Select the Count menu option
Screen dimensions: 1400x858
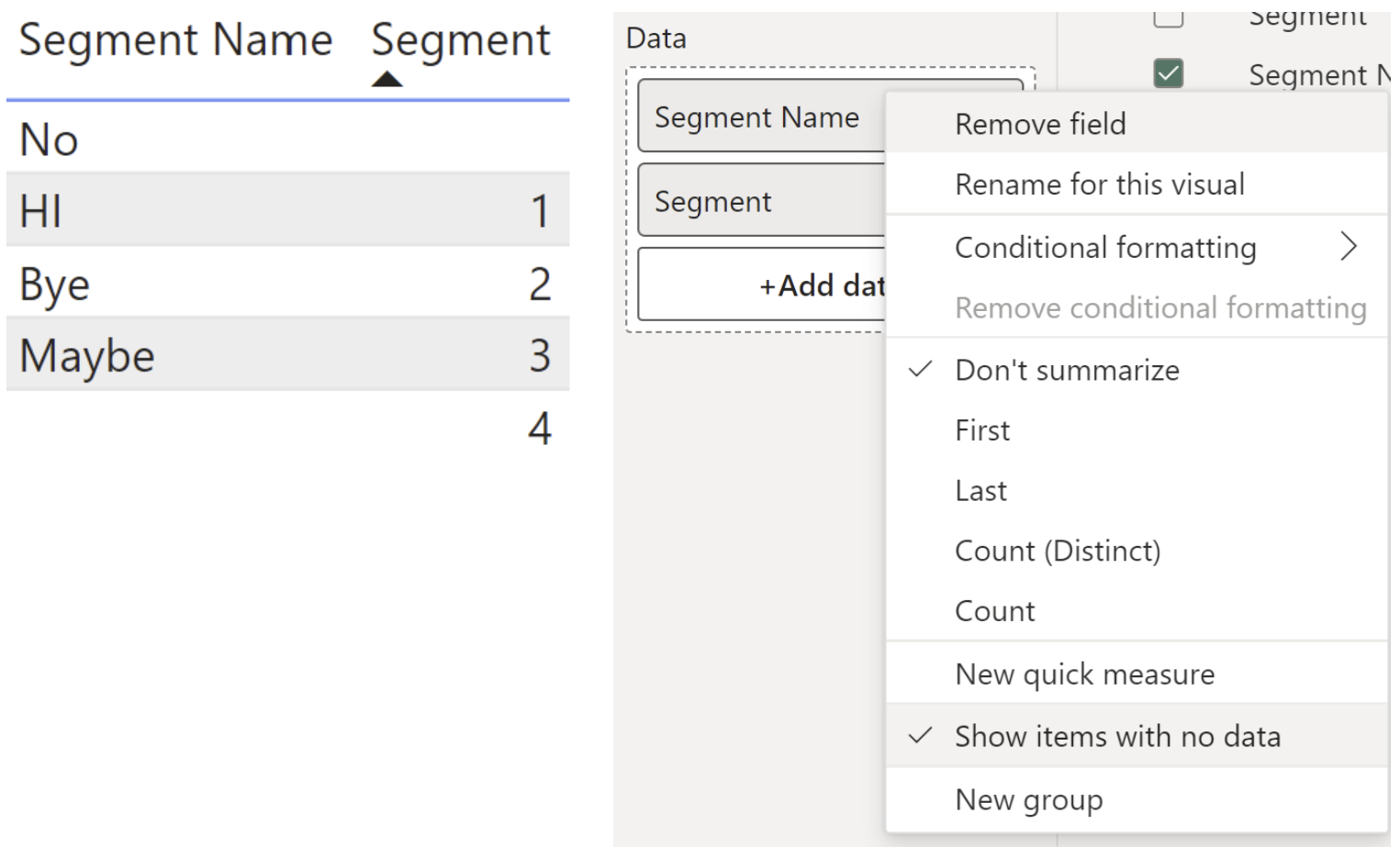994,611
